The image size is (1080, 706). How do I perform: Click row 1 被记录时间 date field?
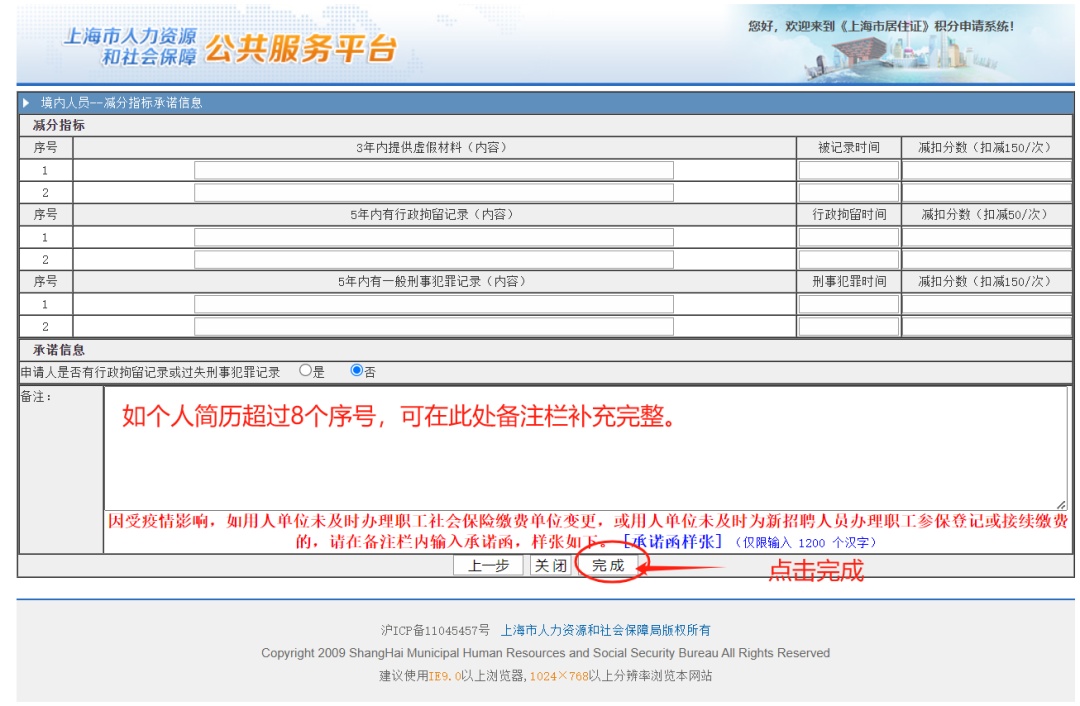[x=849, y=170]
